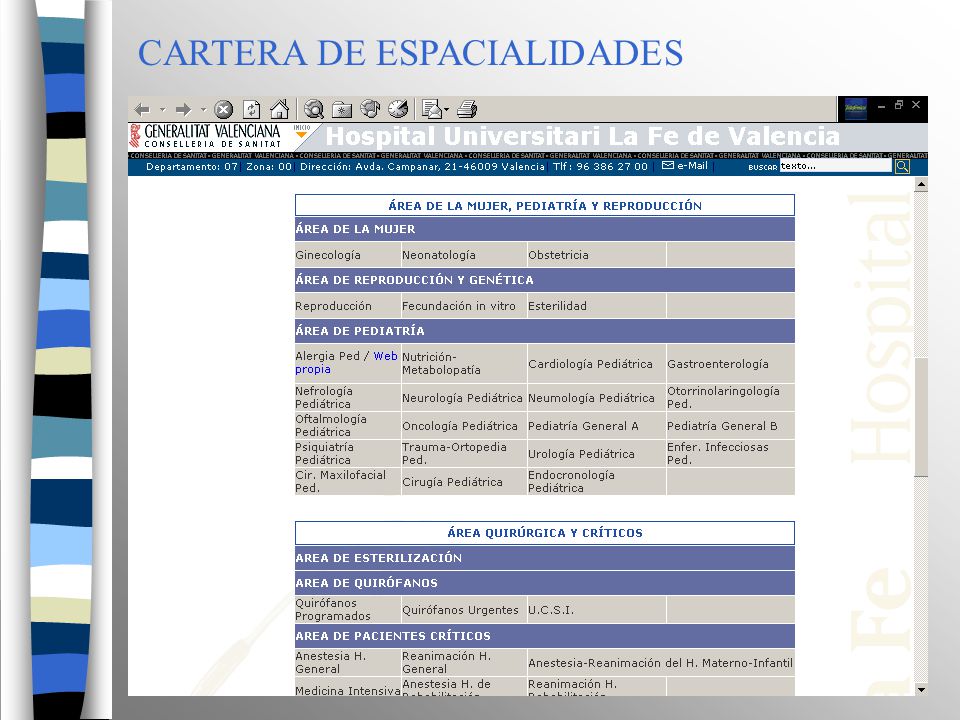
Task: Select Oftalmología Pediátrica cell
Action: 347,426
